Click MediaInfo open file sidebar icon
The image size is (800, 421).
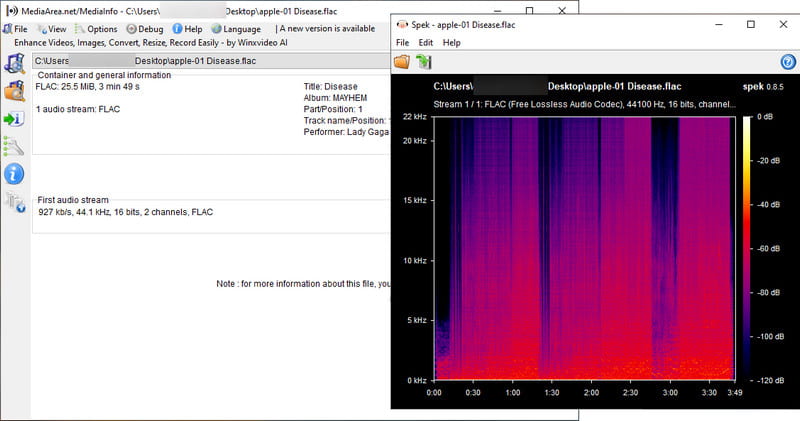(x=14, y=64)
